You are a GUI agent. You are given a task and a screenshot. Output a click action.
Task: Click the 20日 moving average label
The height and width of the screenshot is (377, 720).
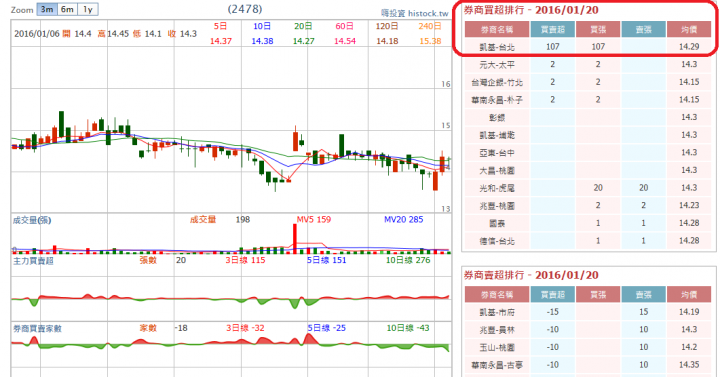click(303, 26)
